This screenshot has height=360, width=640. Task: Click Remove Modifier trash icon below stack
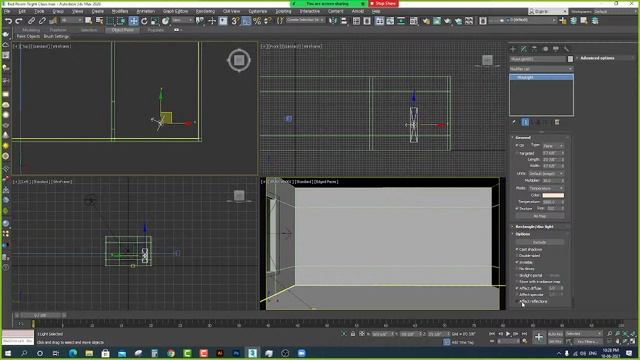pos(557,122)
